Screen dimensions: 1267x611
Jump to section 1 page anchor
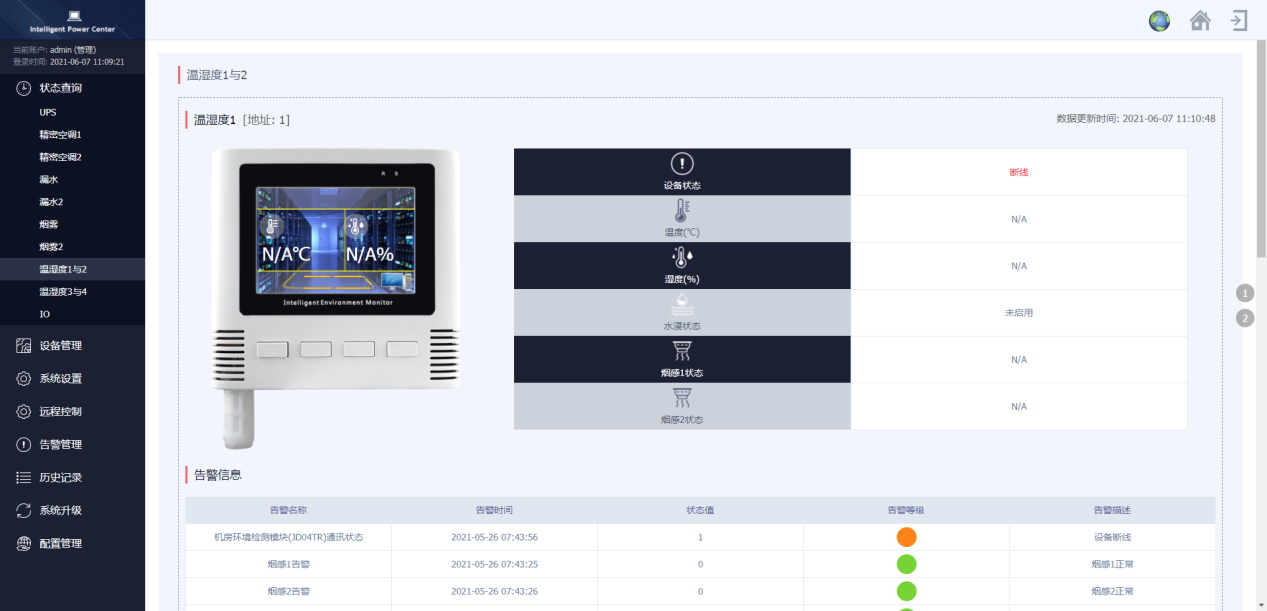point(1245,293)
